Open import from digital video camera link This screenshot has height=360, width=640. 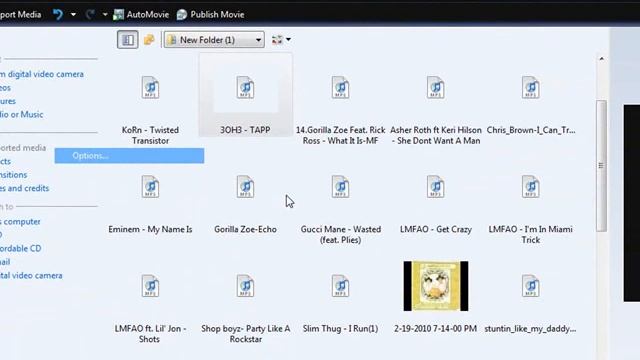42,74
